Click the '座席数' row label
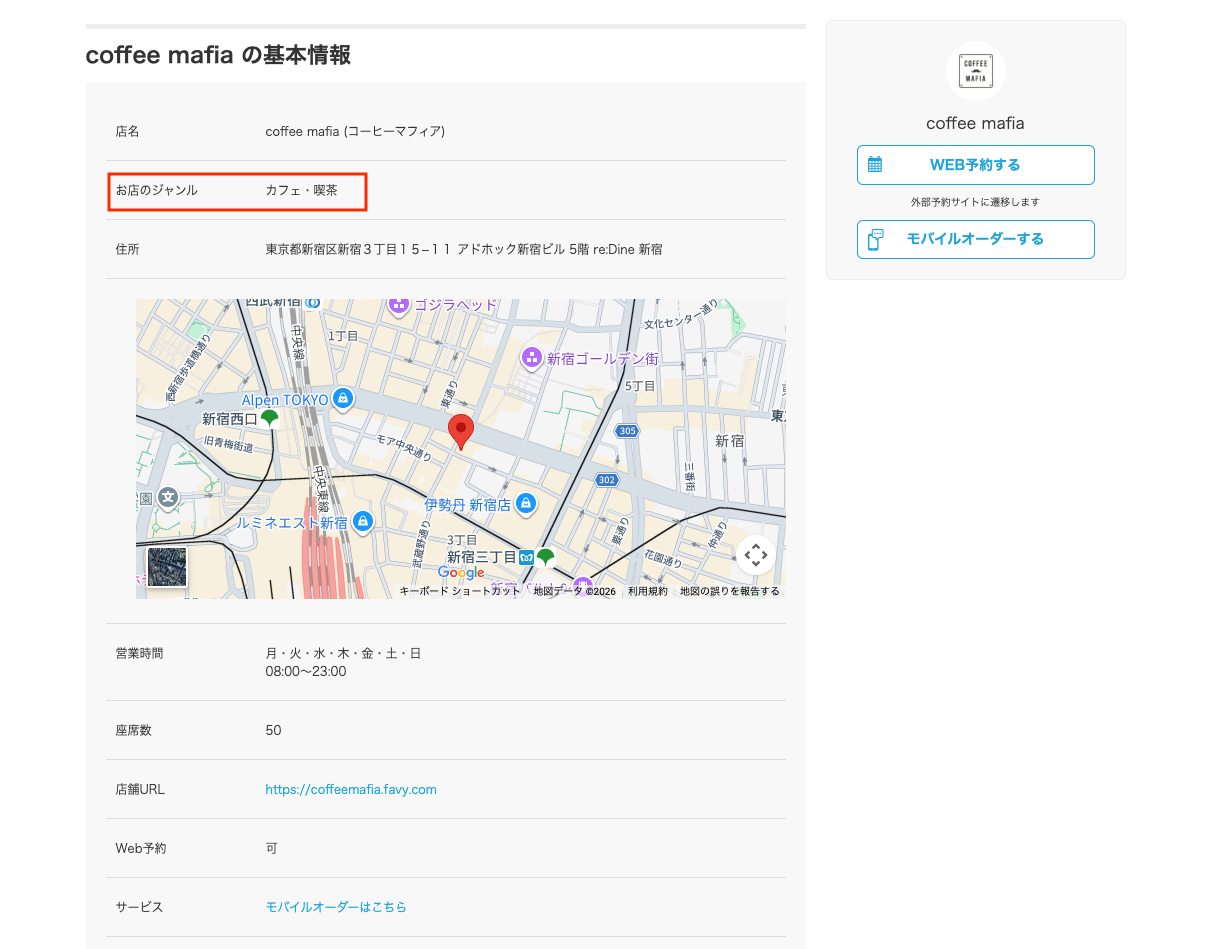1211x949 pixels. coord(133,730)
